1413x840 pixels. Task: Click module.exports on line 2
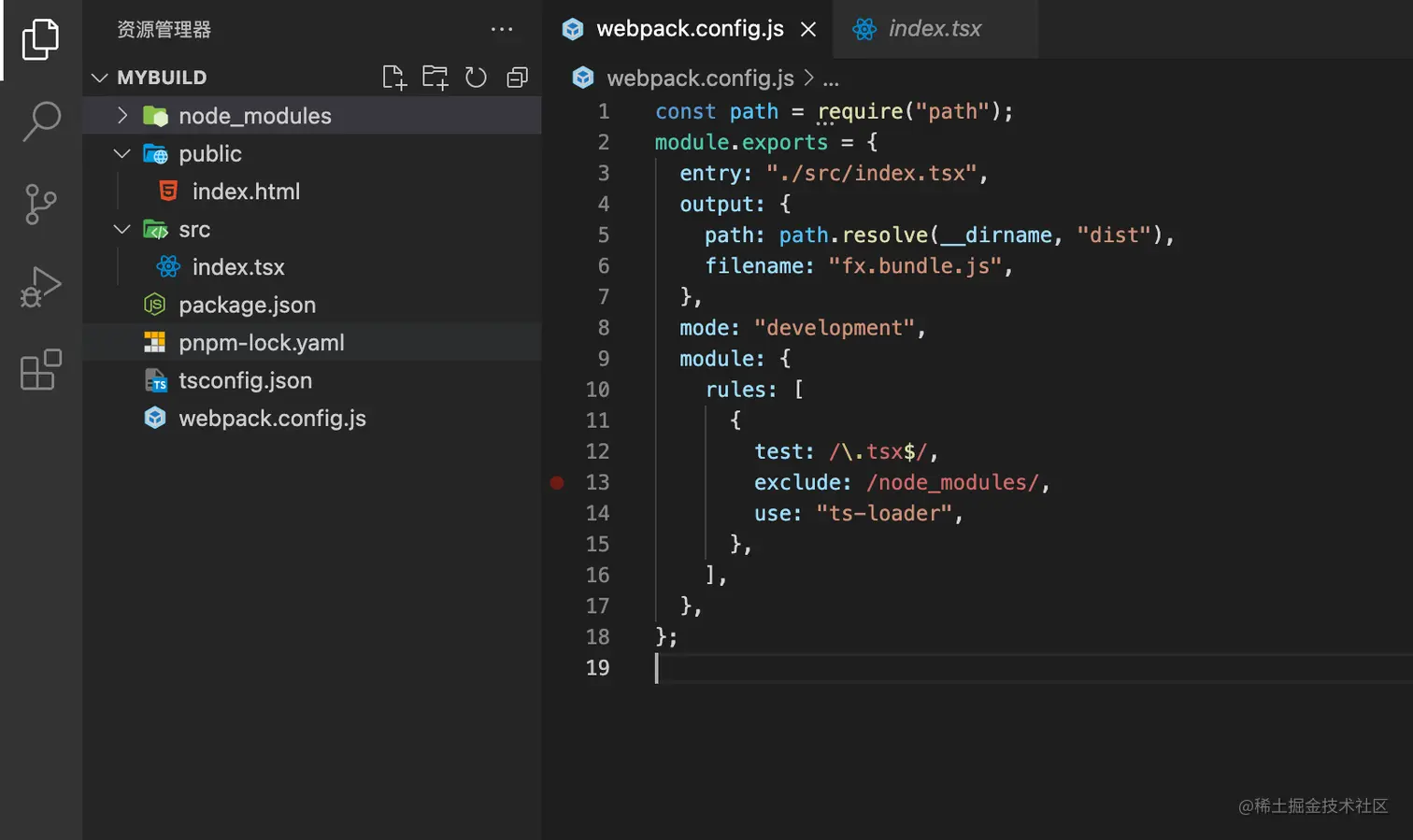pos(741,142)
